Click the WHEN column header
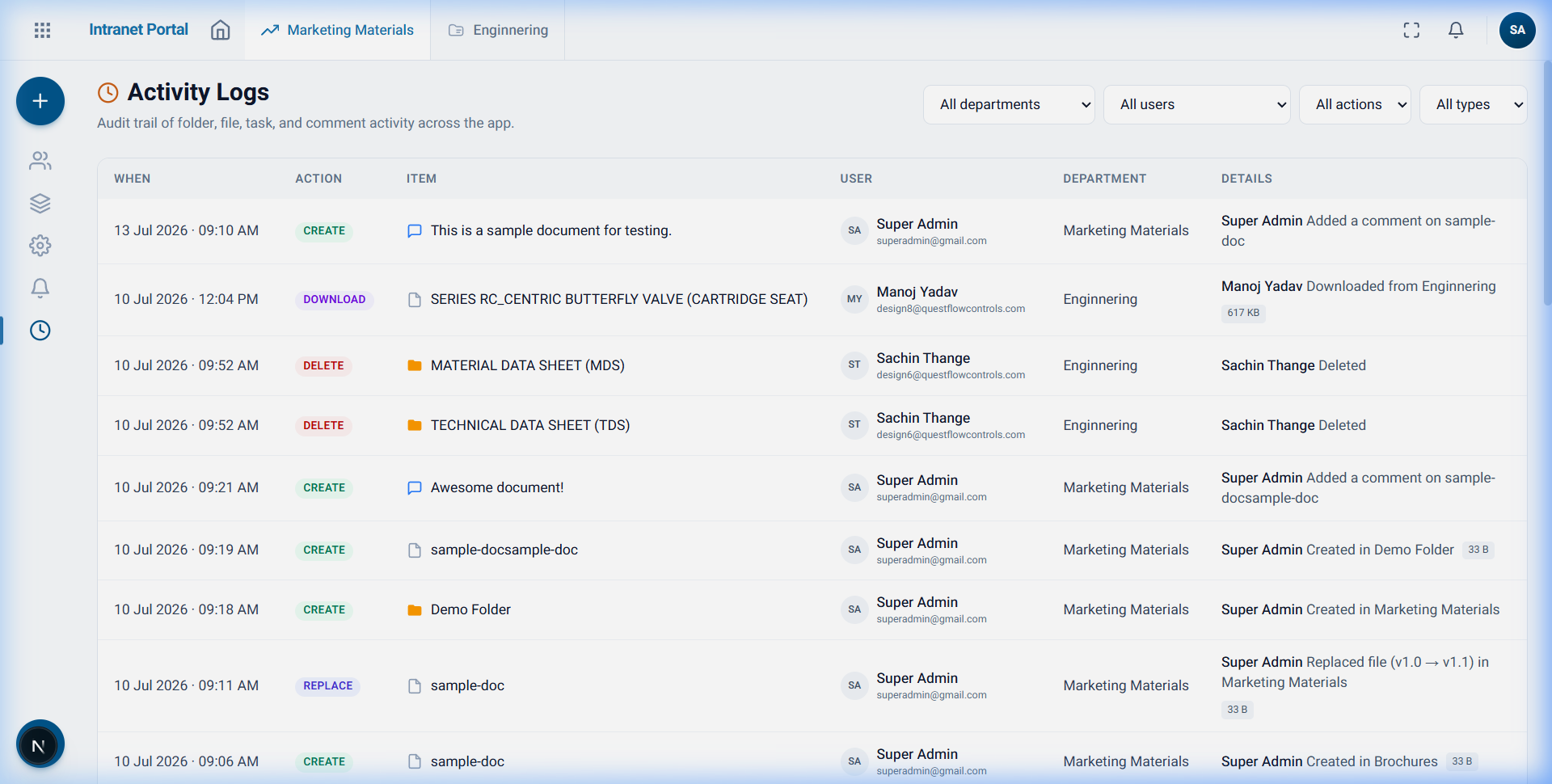The height and width of the screenshot is (784, 1552). [x=132, y=179]
